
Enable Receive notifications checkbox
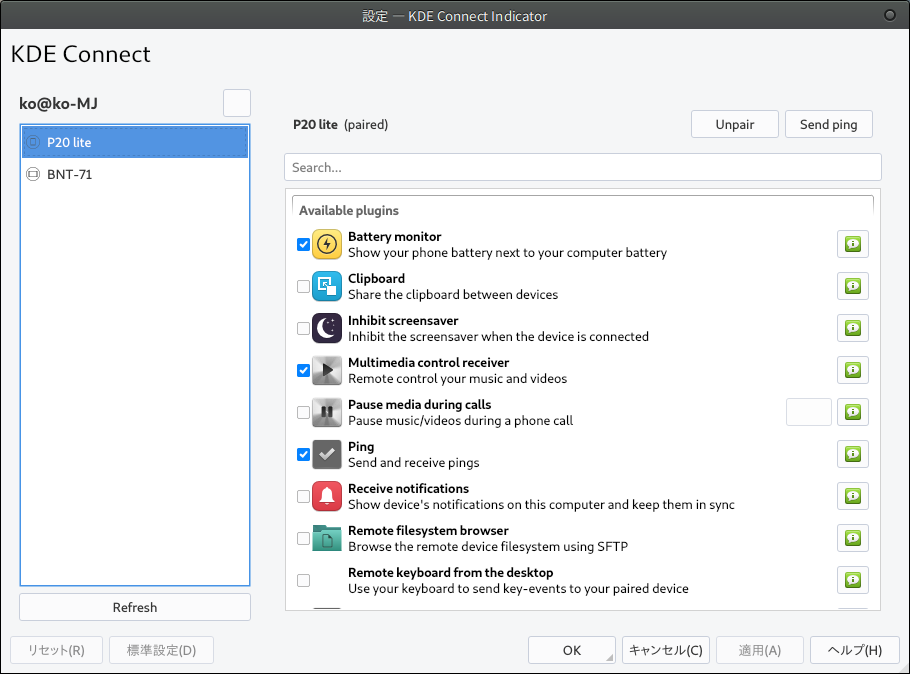pos(304,496)
